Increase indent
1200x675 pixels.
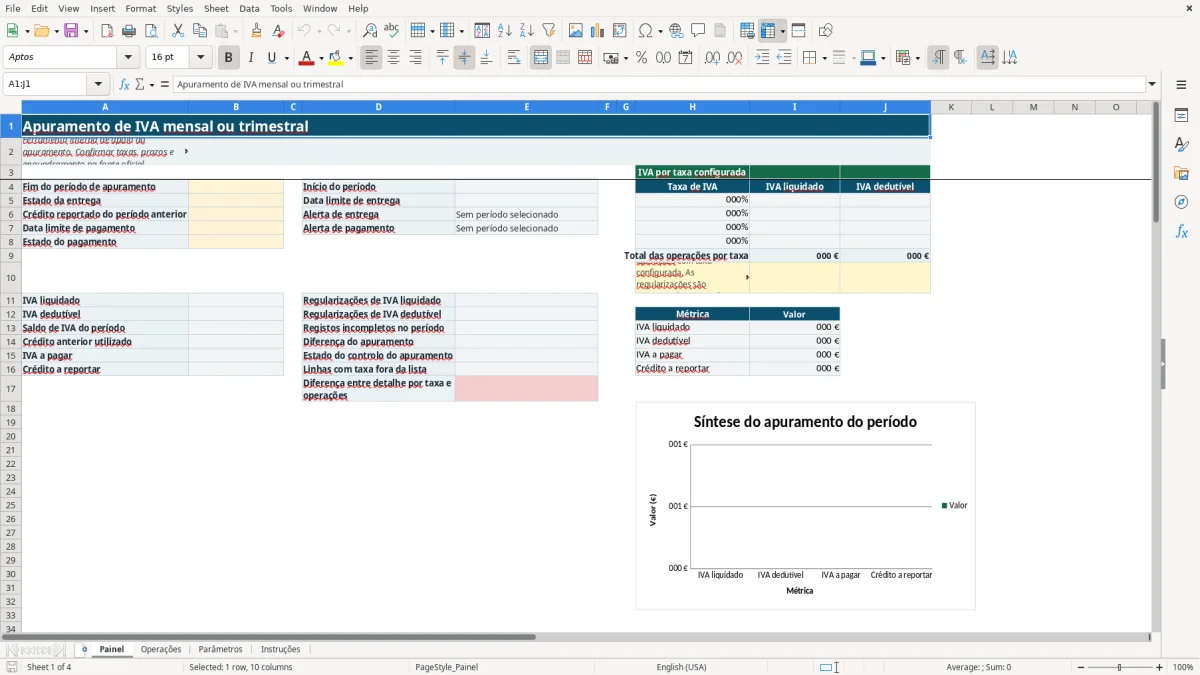pyautogui.click(x=762, y=58)
